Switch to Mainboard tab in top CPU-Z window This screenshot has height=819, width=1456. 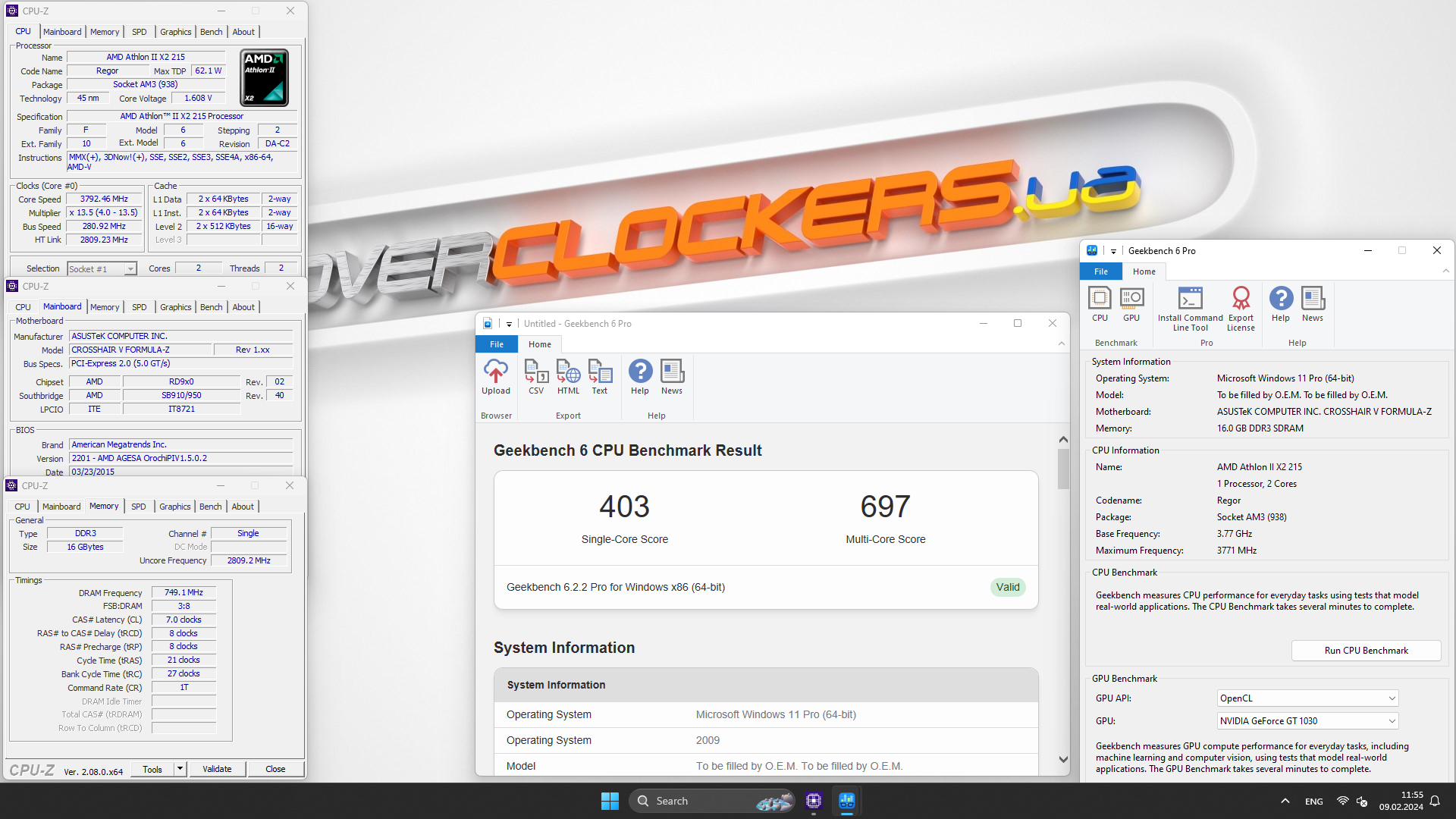tap(62, 32)
